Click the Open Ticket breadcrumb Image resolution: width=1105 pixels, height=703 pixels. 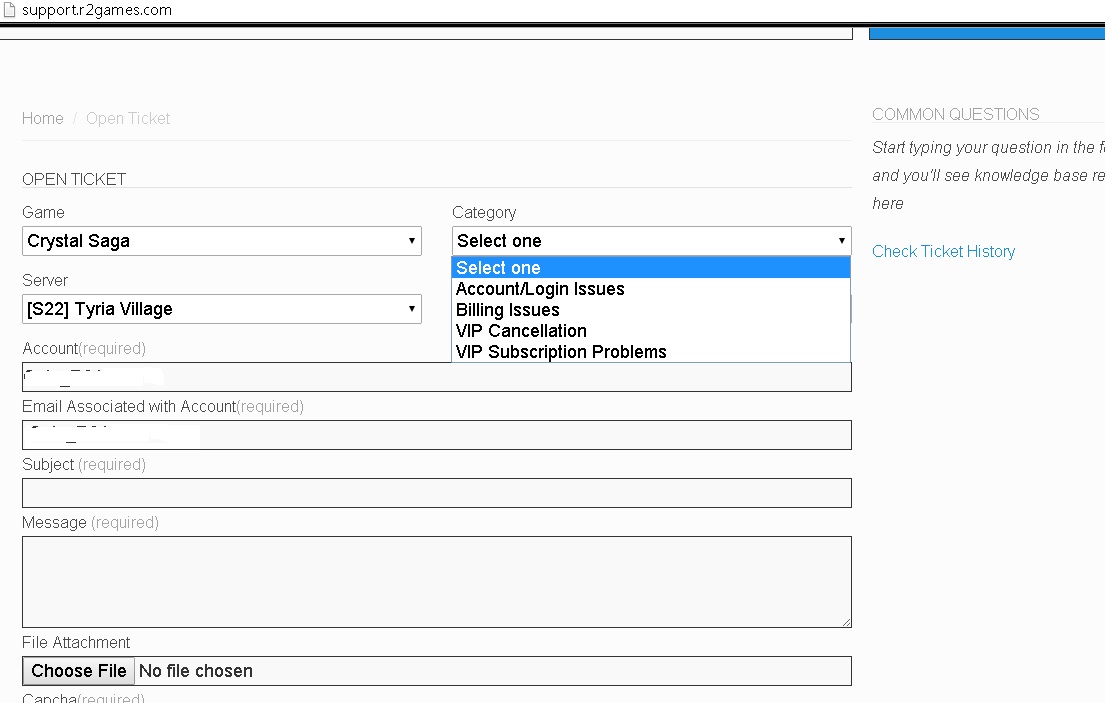click(x=128, y=118)
